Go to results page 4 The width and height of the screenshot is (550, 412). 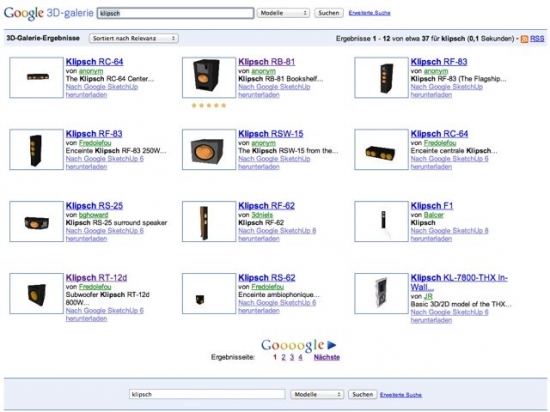(300, 357)
